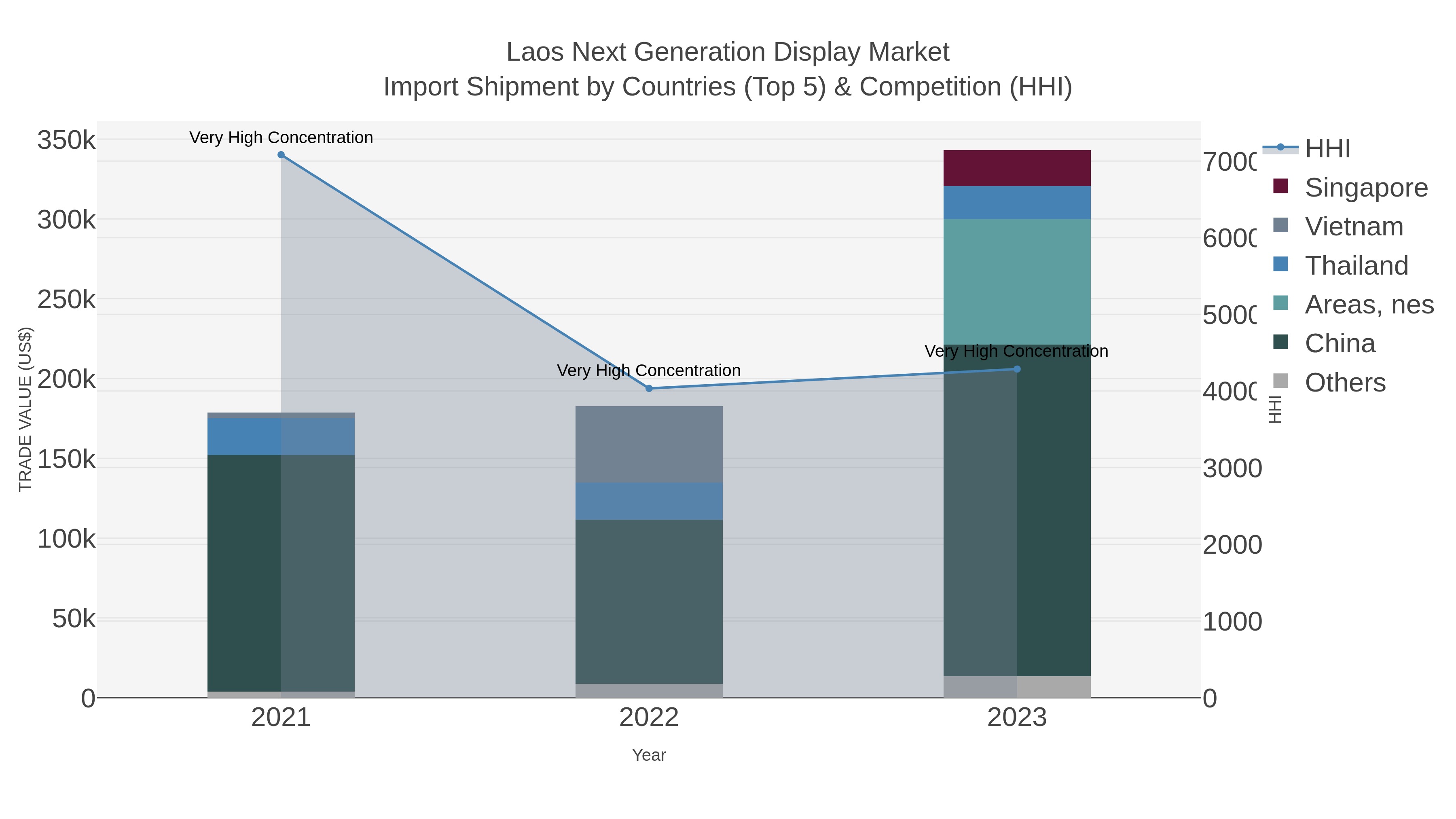Toggle China series in the legend

pyautogui.click(x=1323, y=343)
